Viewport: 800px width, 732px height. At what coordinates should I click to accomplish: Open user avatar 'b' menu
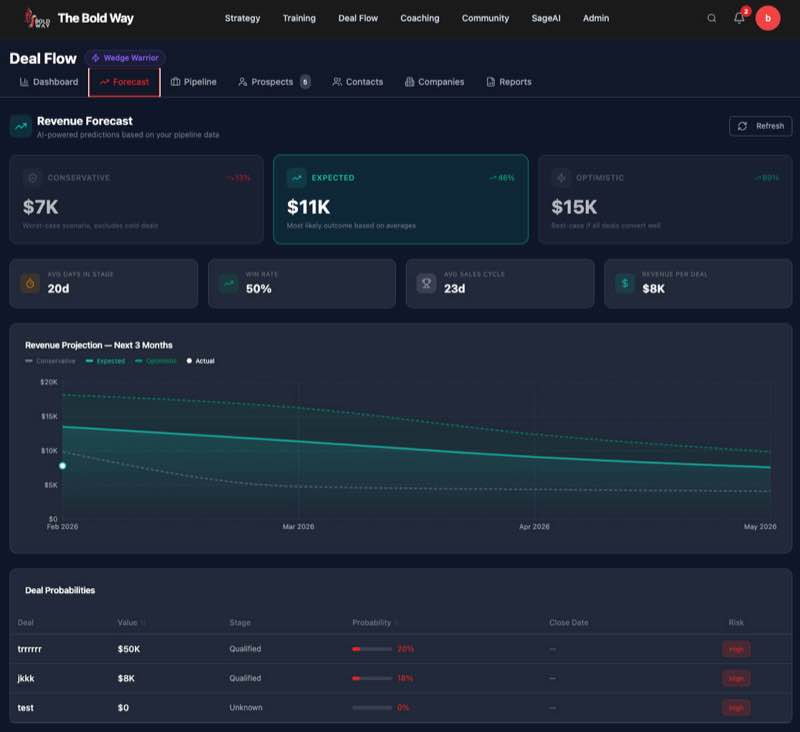tap(767, 18)
